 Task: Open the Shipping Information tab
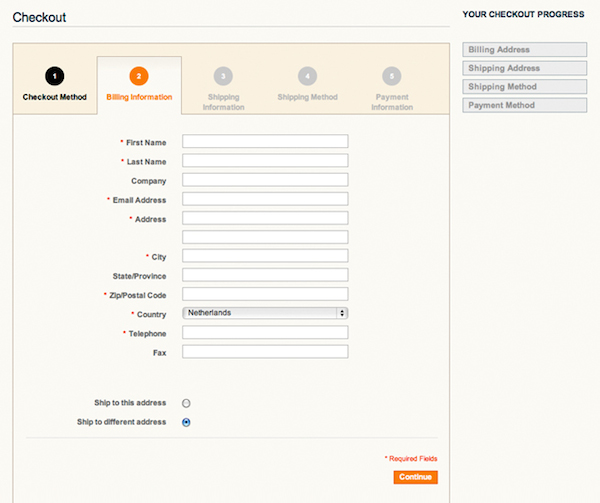[x=223, y=85]
